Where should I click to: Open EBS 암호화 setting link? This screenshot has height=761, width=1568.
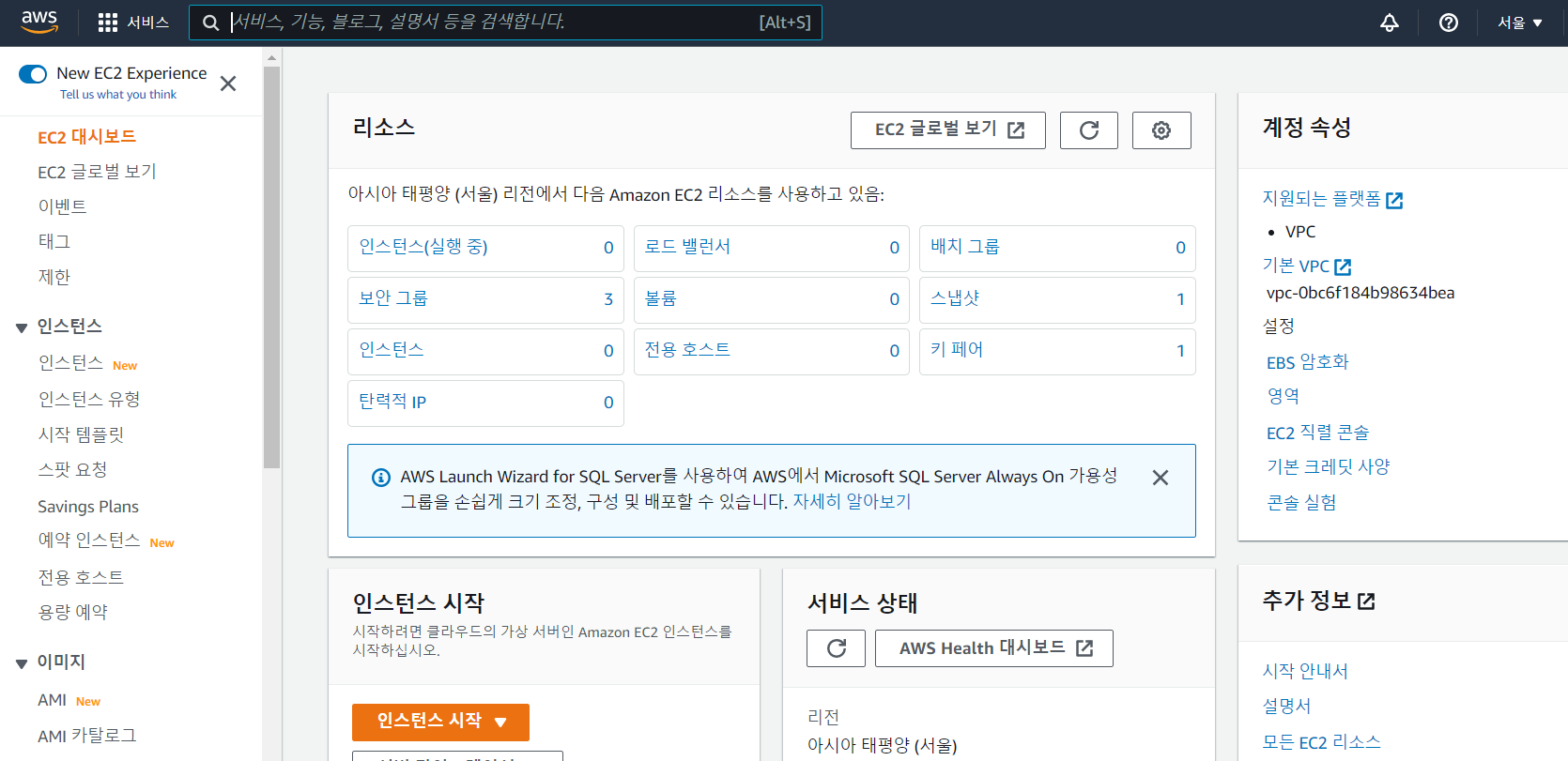1307,362
